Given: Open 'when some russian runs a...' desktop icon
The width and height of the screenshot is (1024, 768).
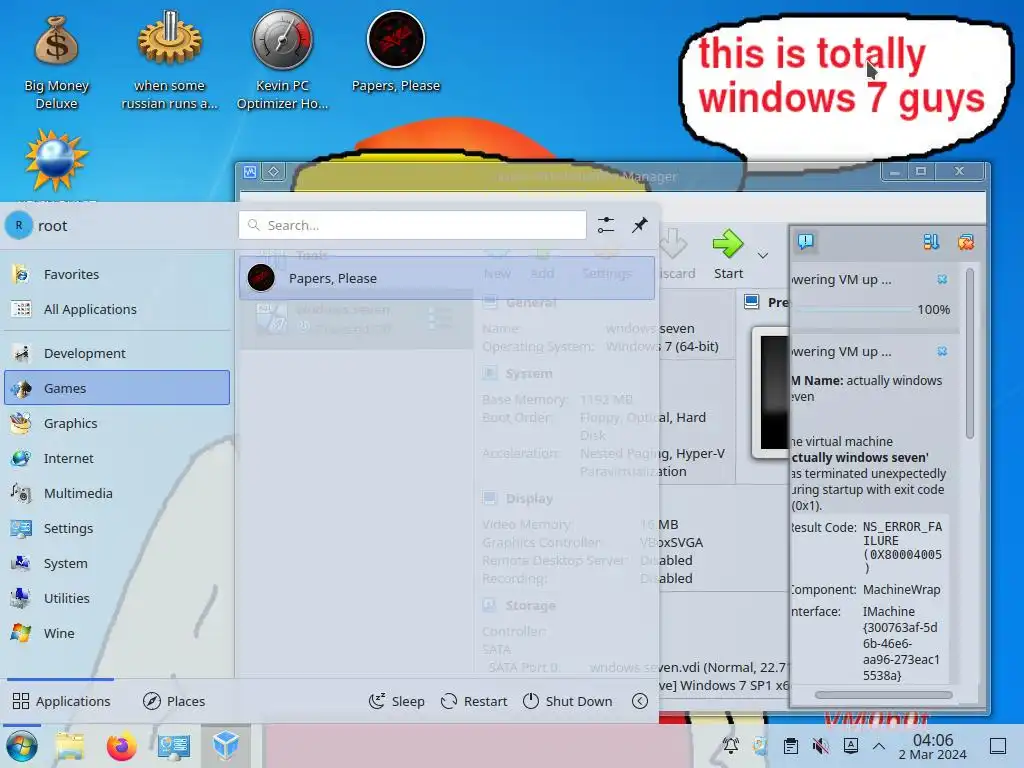Looking at the screenshot, I should coord(169,61).
